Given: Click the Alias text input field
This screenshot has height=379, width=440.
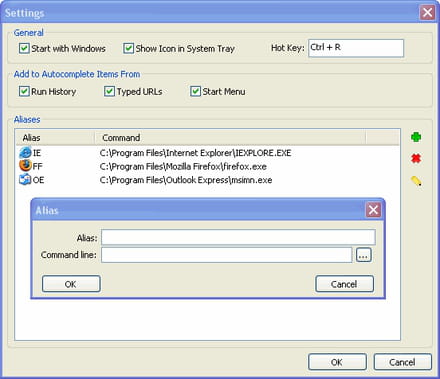Looking at the screenshot, I should click(238, 237).
